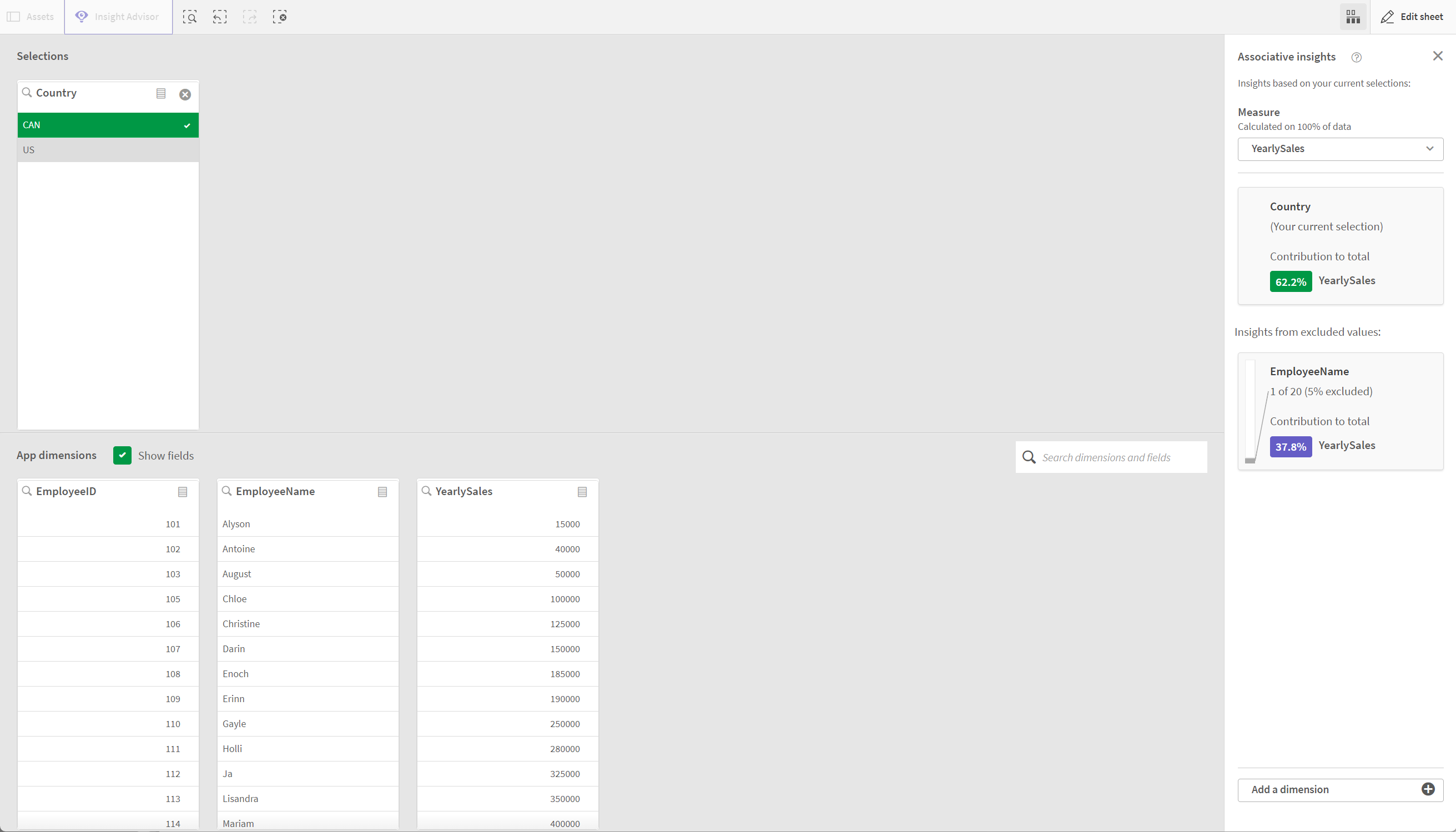Click the grid/dashboard view icon top right
The width and height of the screenshot is (1456, 832).
pos(1353,17)
